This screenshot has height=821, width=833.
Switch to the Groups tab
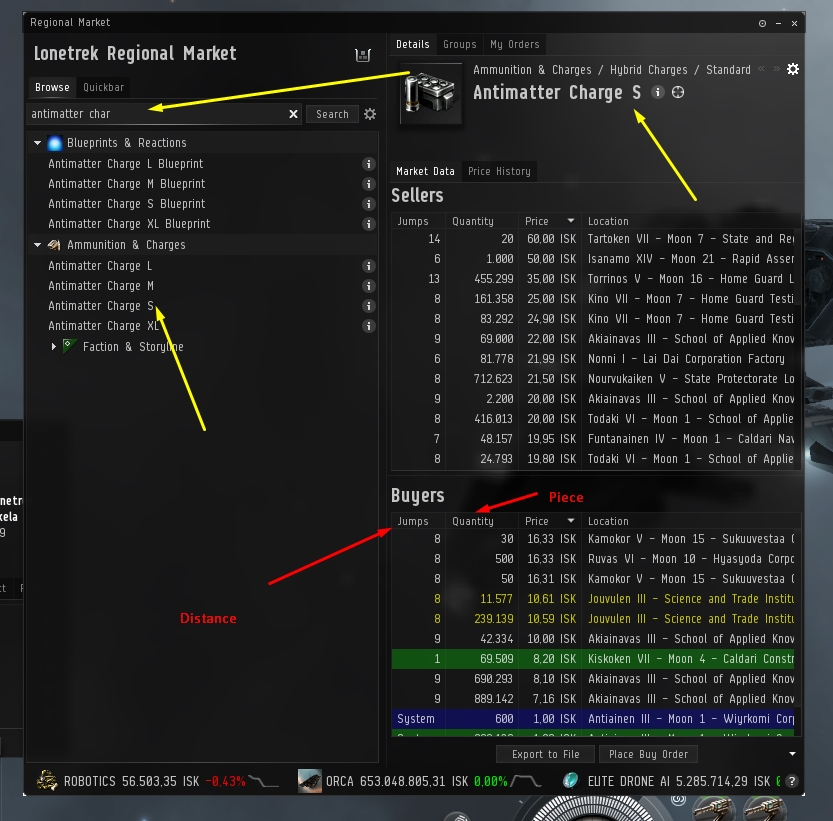(x=459, y=44)
